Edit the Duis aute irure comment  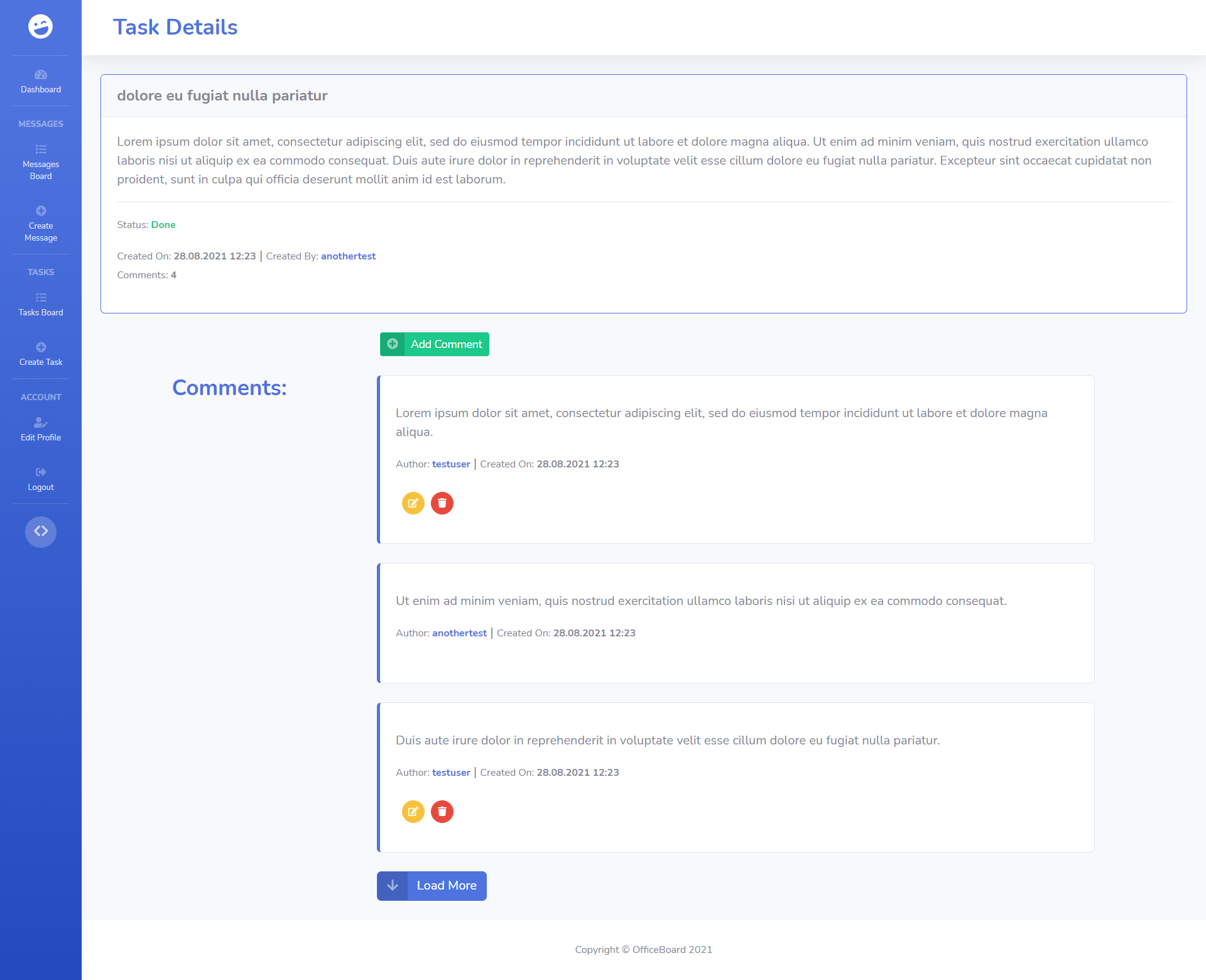click(x=413, y=812)
